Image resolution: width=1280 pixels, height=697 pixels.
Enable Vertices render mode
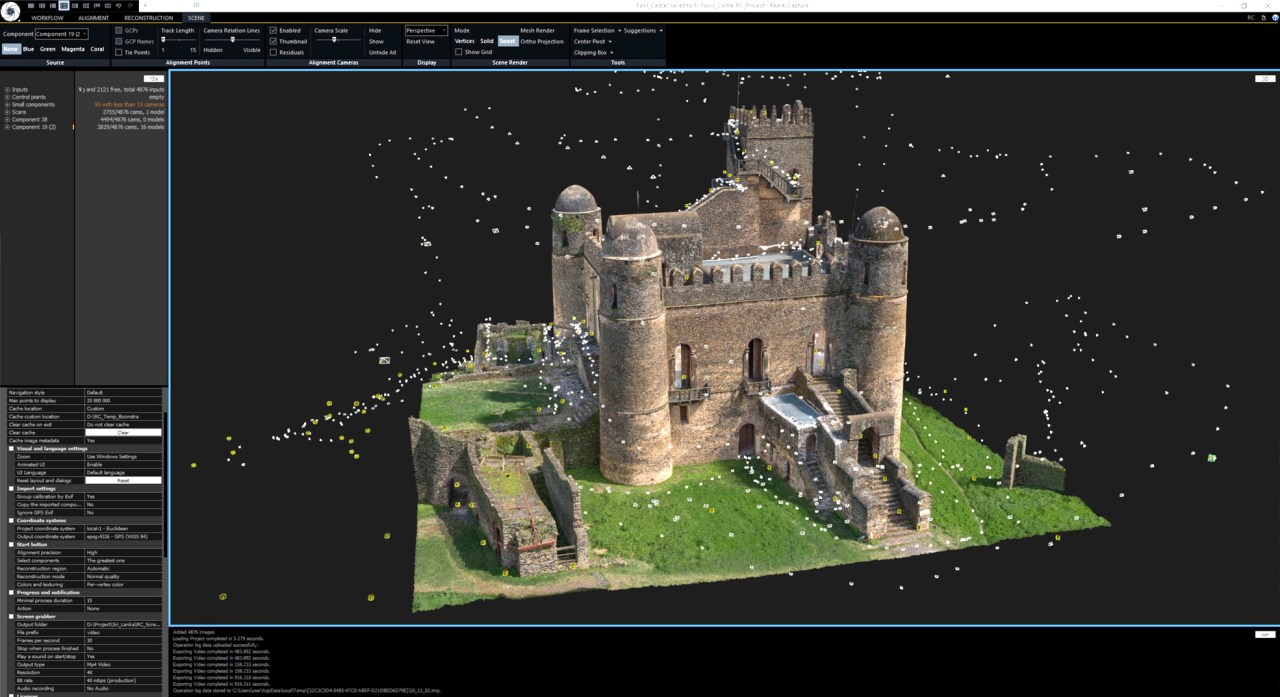(465, 41)
